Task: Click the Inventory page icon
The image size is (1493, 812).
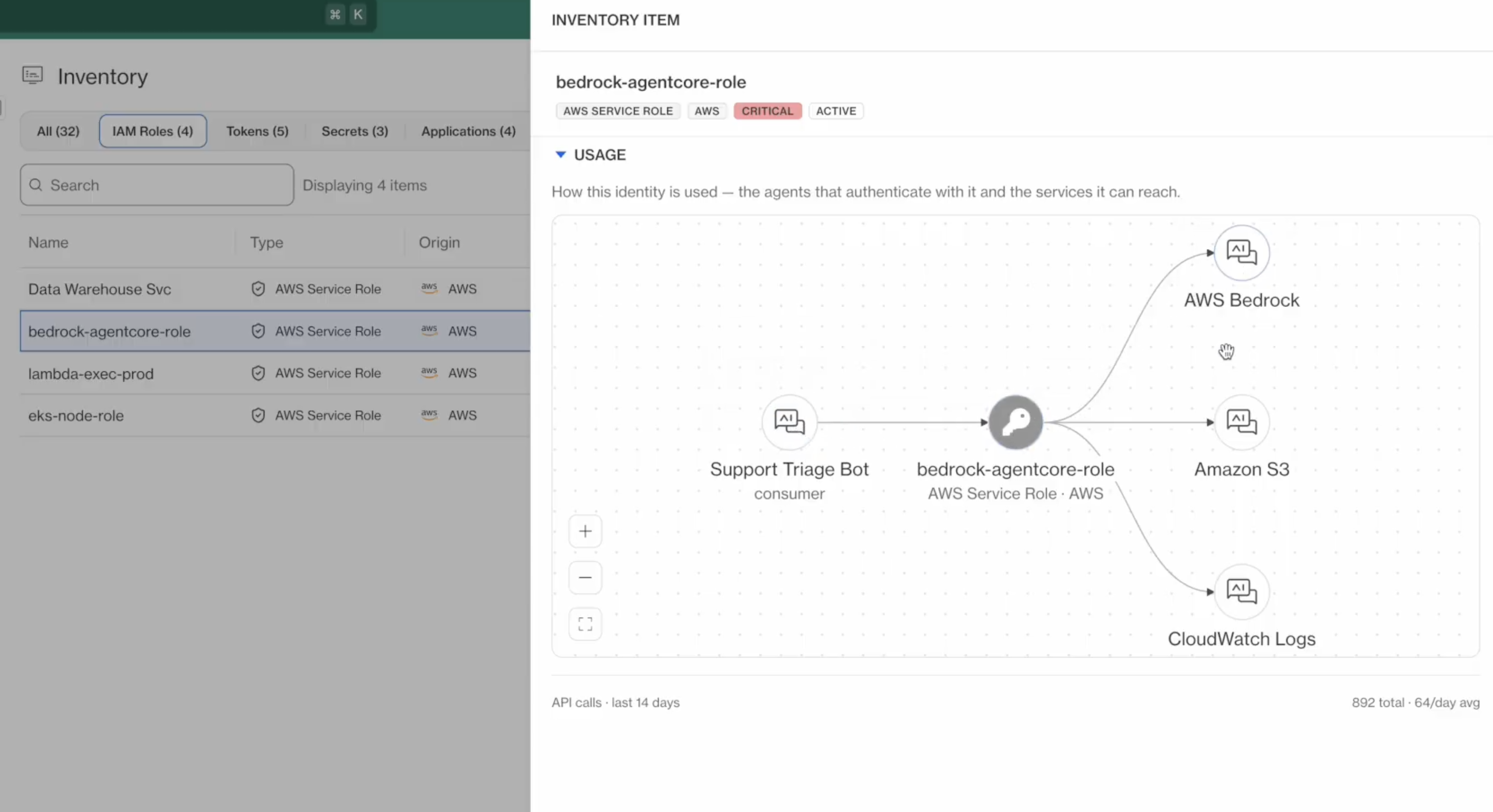Action: point(32,75)
